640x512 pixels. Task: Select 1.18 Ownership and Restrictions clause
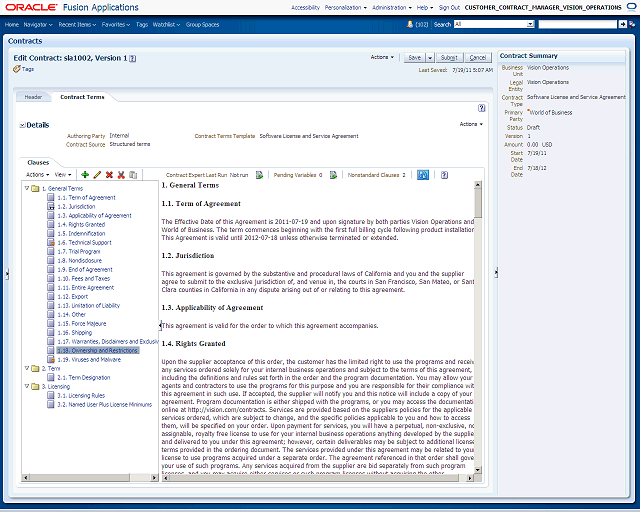pos(98,350)
